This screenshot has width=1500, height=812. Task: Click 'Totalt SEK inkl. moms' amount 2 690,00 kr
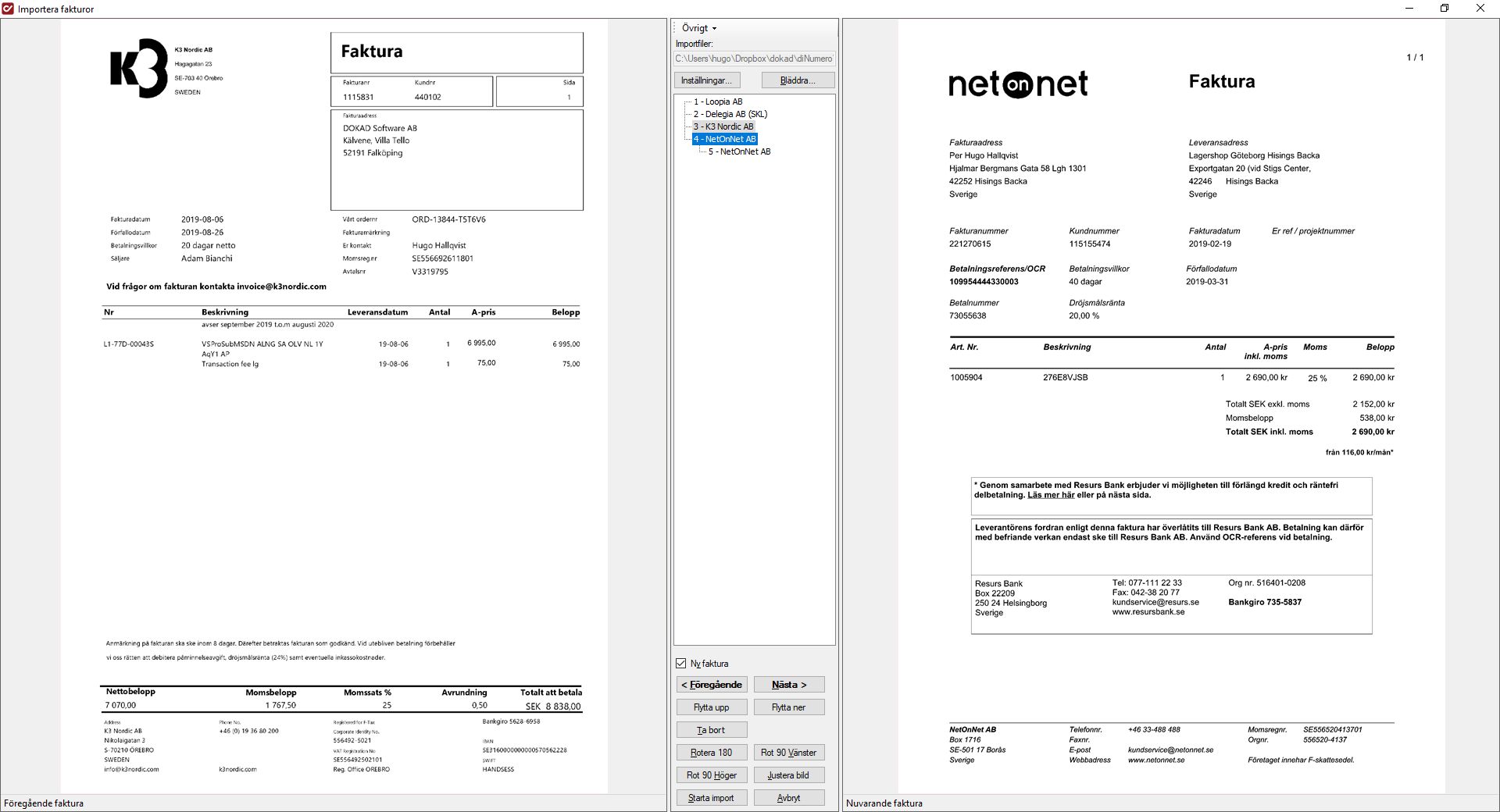click(1373, 432)
